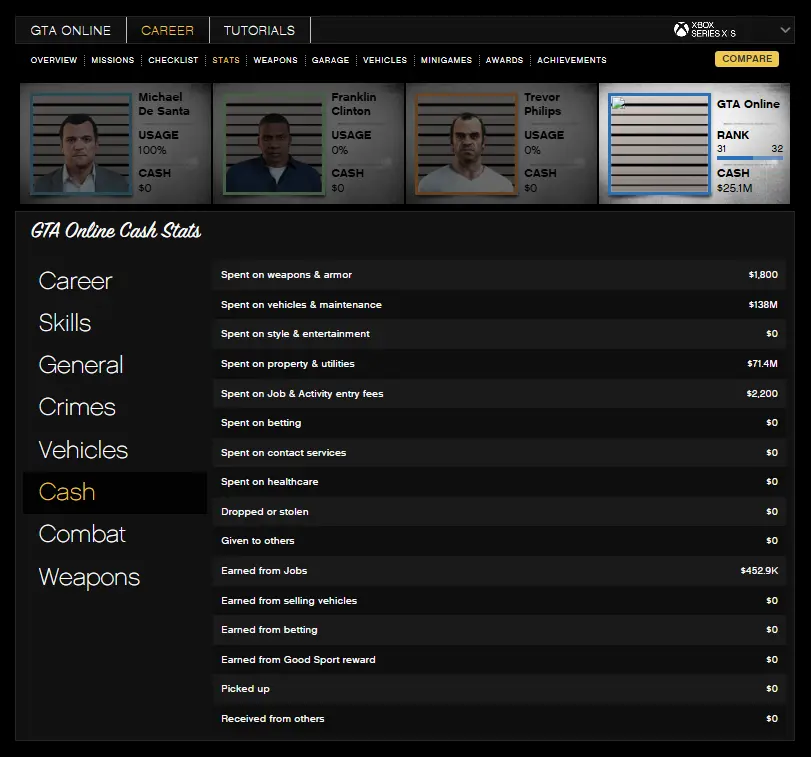Select Franklin Clinton's mugshot portrait

[x=274, y=143]
